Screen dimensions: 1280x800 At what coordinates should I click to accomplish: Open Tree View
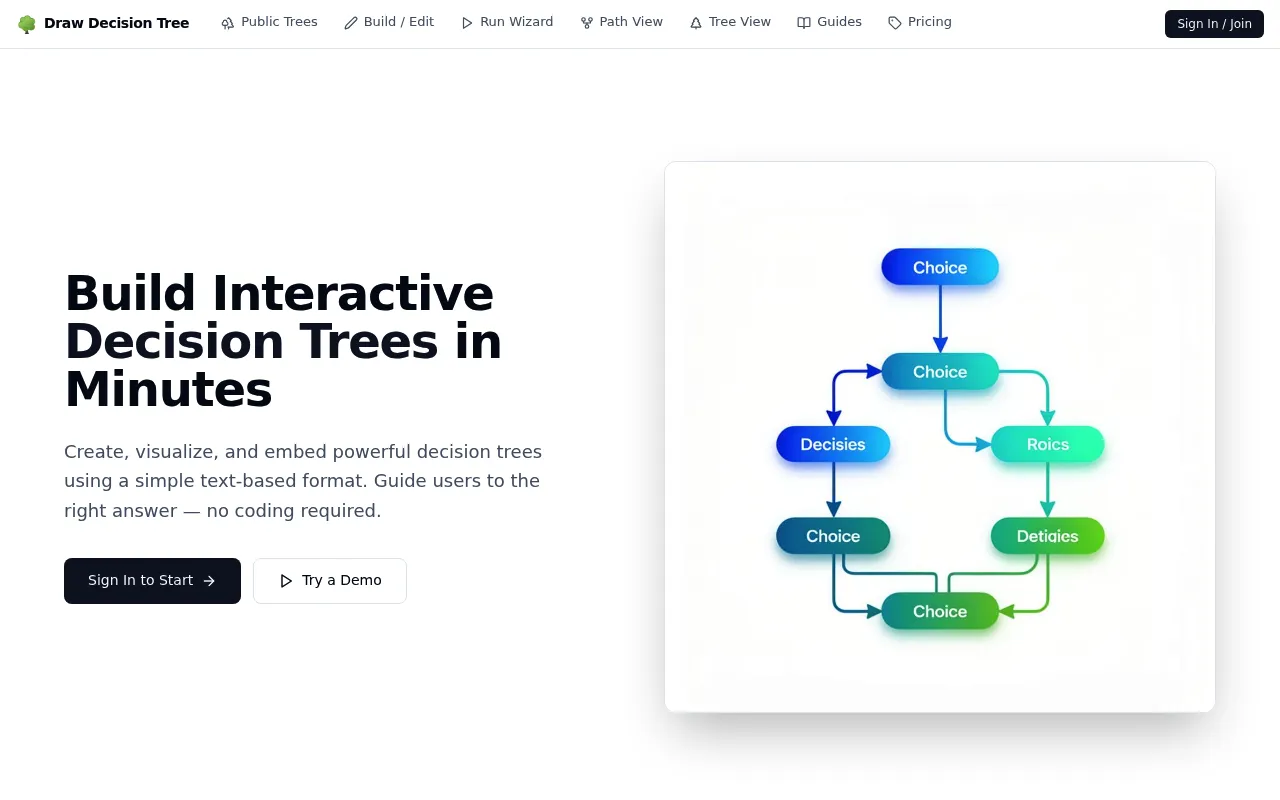730,22
